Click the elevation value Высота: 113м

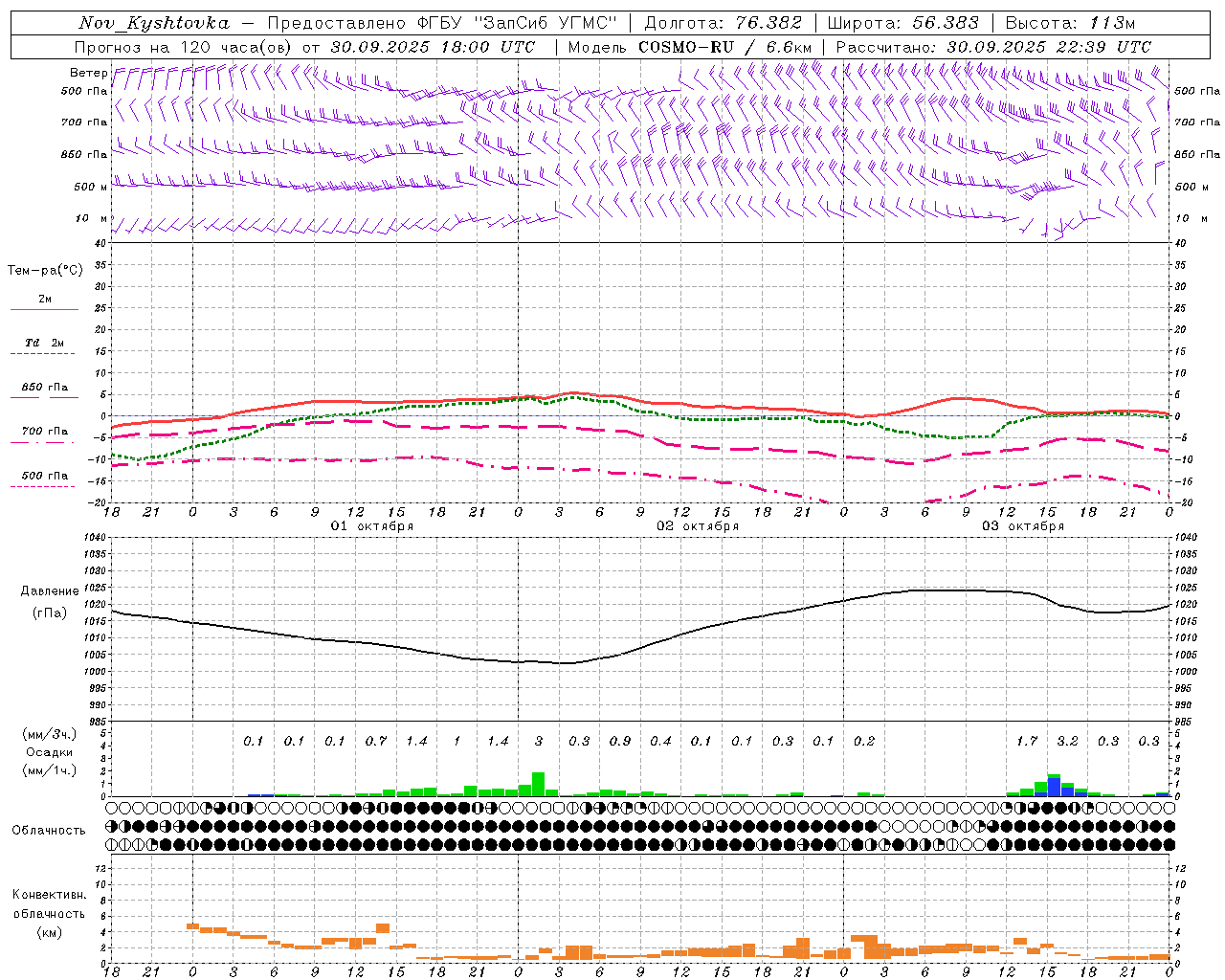coord(1070,23)
